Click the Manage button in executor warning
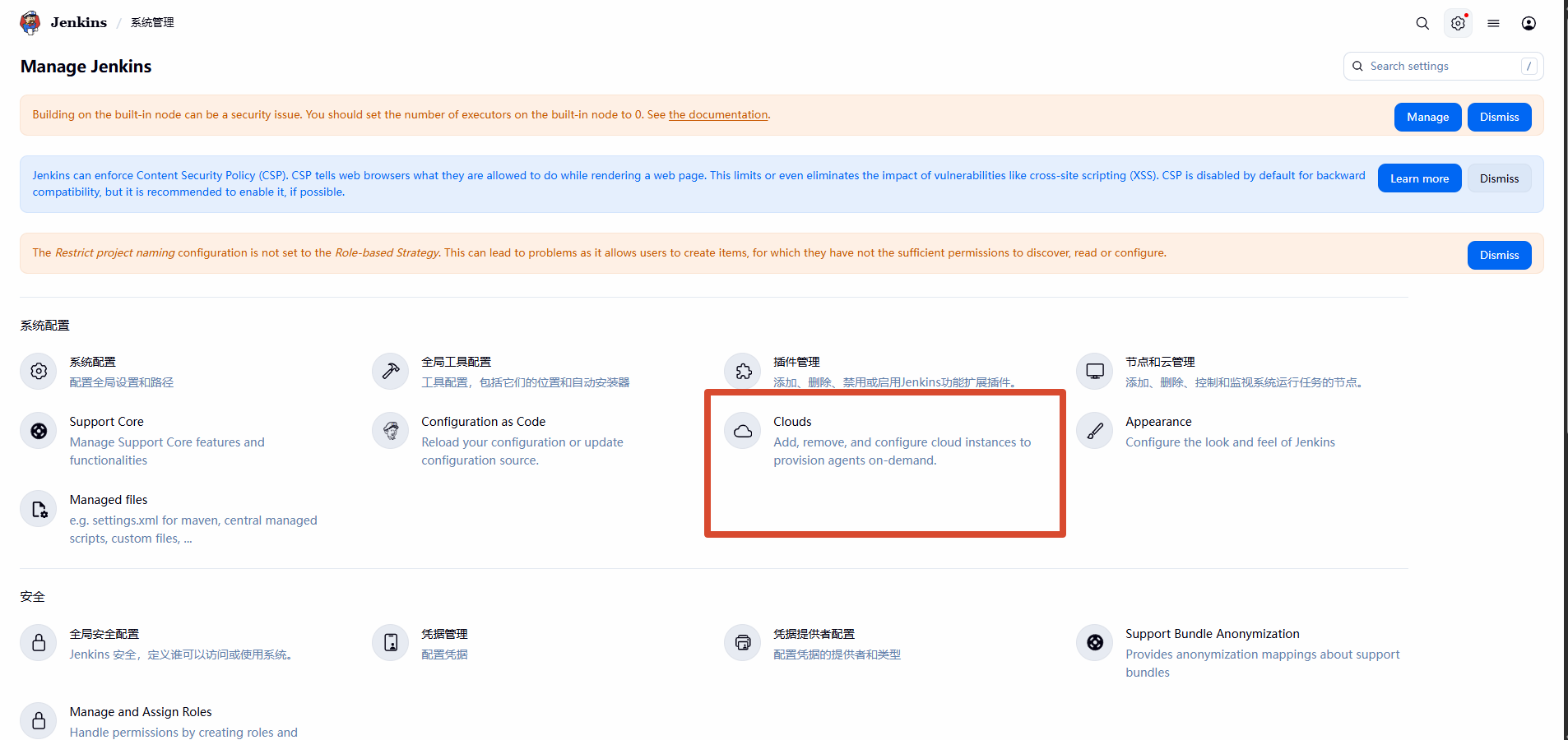The width and height of the screenshot is (1568, 740). point(1427,117)
